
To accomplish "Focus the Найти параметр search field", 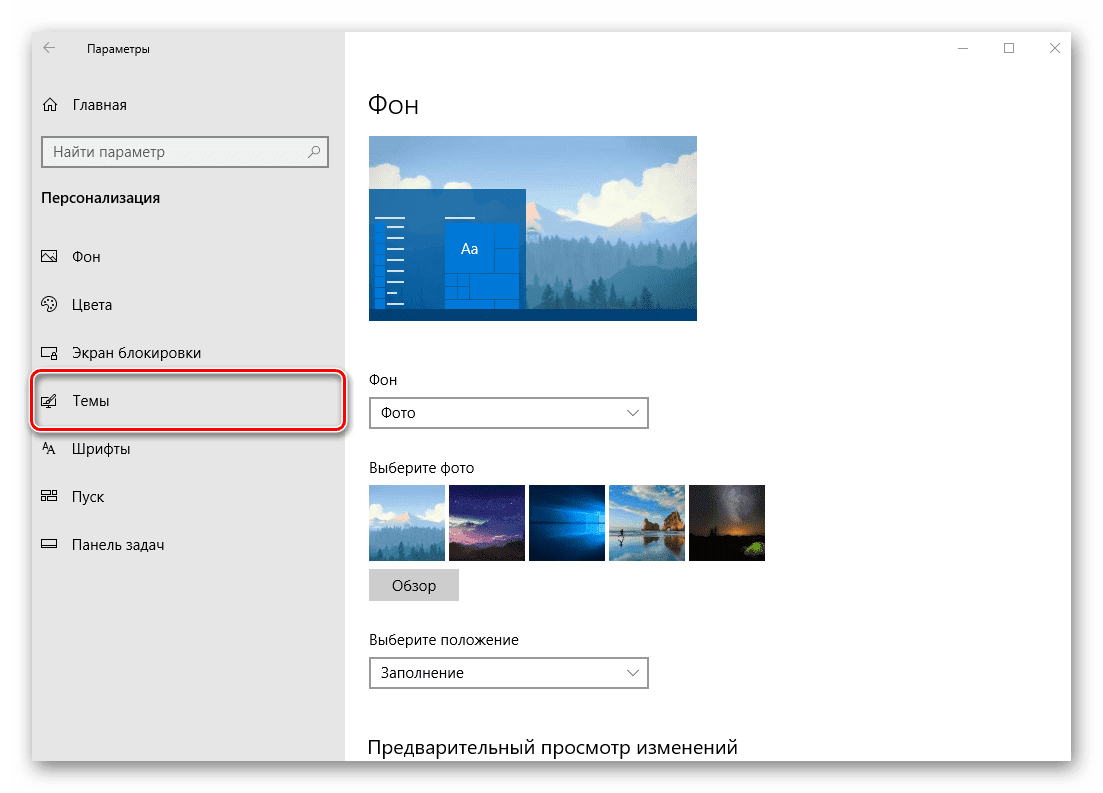I will point(185,152).
